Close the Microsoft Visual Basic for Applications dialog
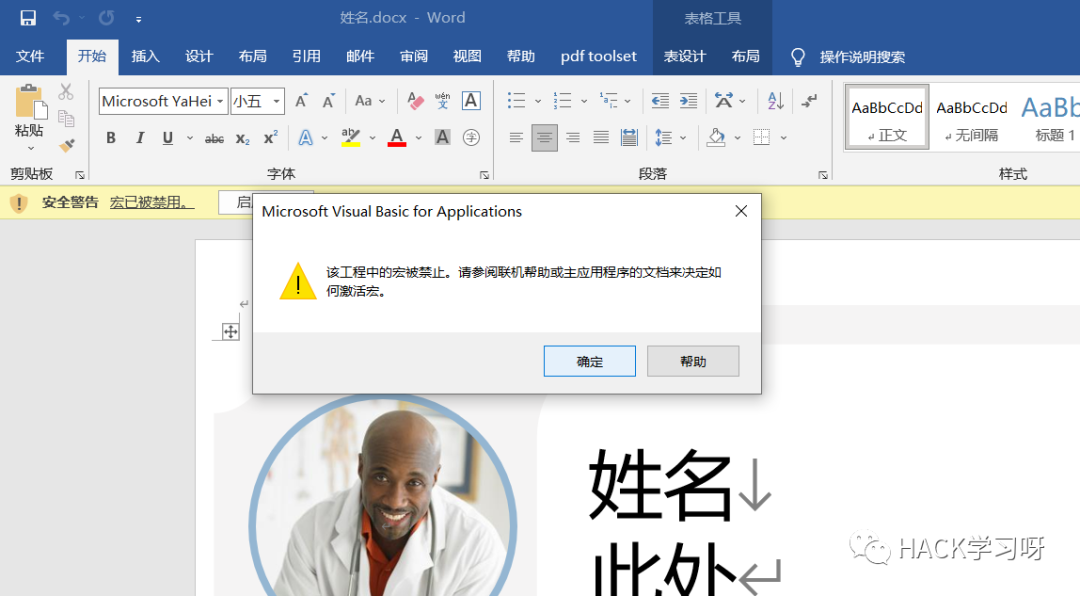The width and height of the screenshot is (1080, 596). [x=741, y=211]
